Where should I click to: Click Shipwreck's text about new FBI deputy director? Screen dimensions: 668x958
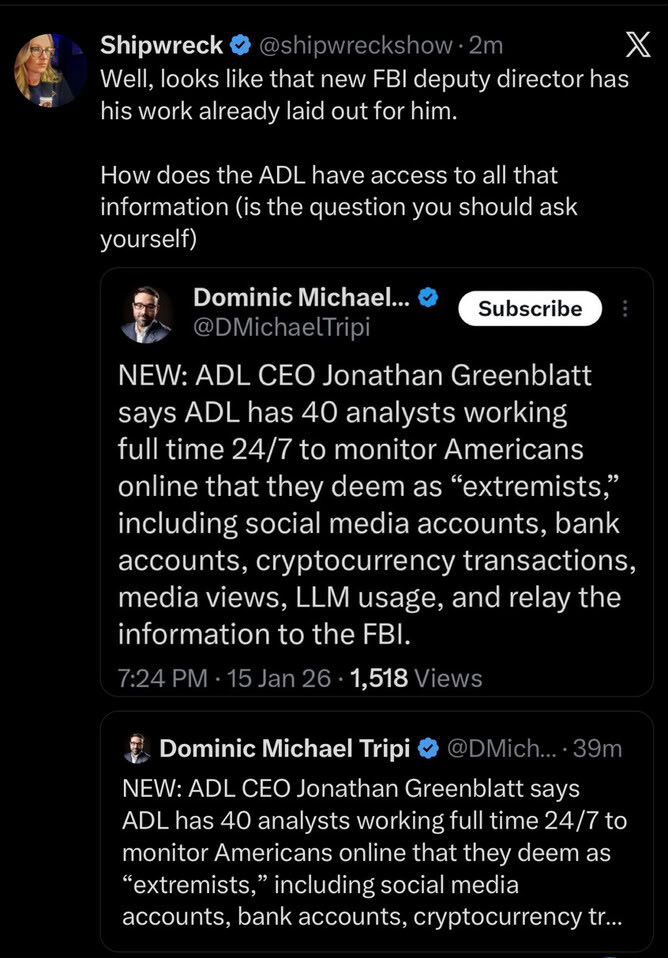(x=364, y=94)
